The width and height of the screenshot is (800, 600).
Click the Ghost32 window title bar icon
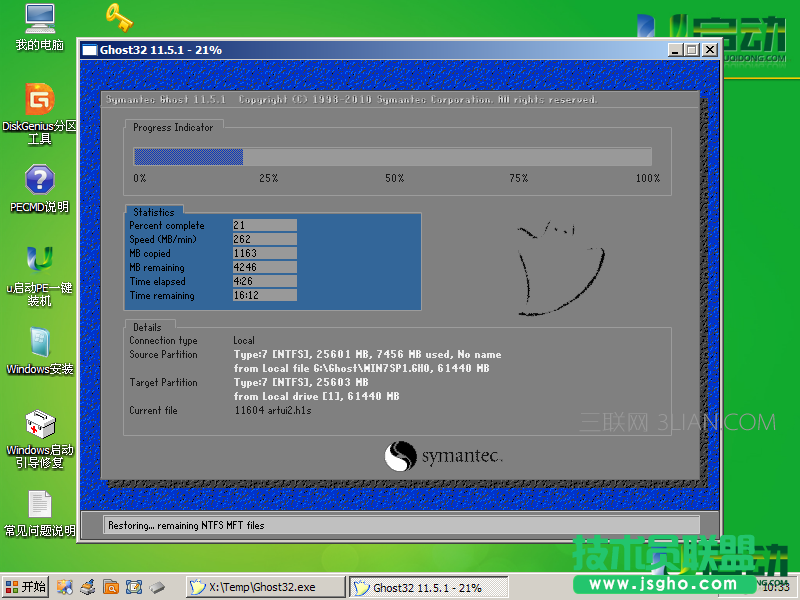coord(90,50)
